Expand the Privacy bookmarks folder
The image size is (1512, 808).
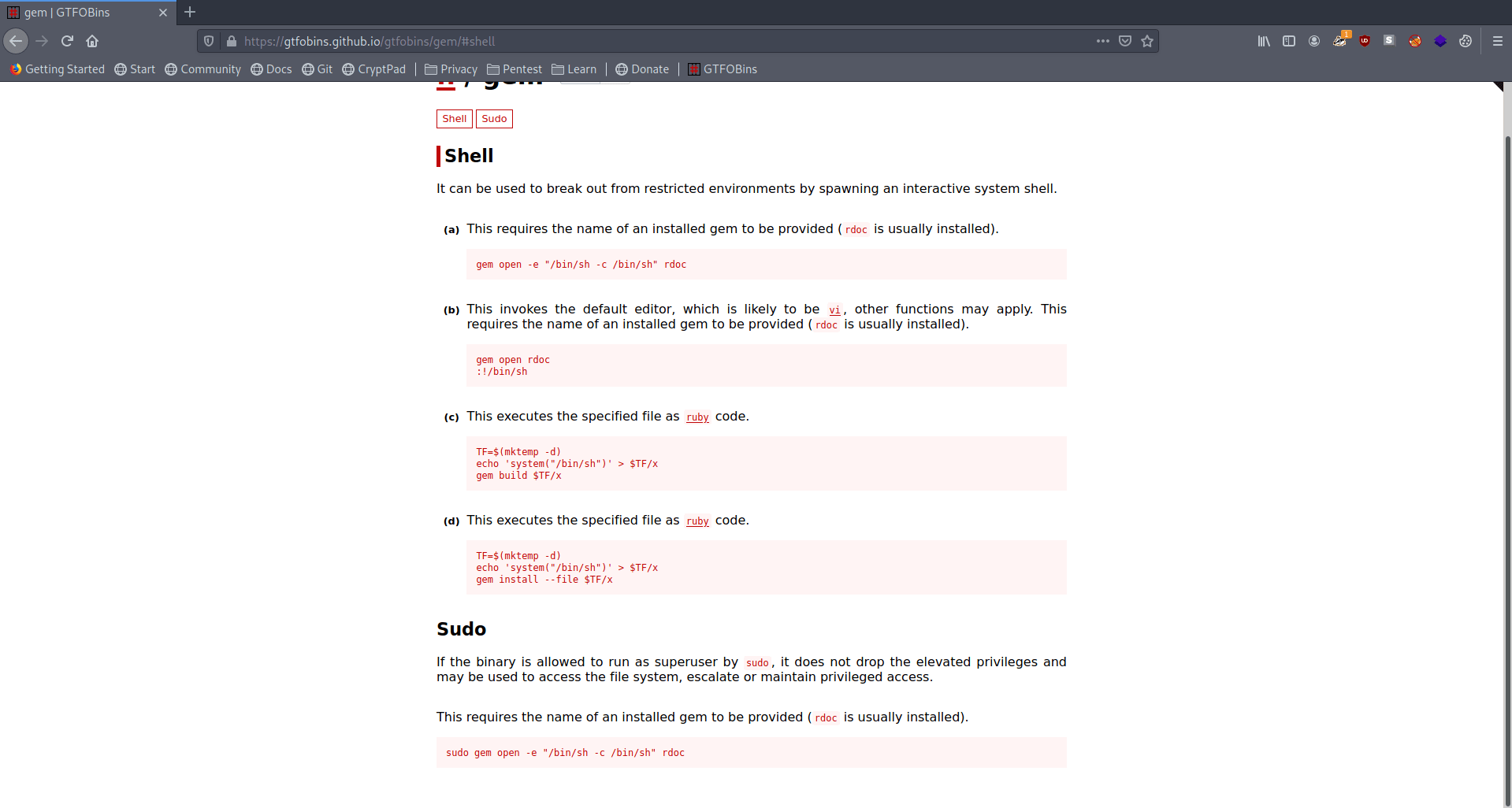tap(451, 69)
